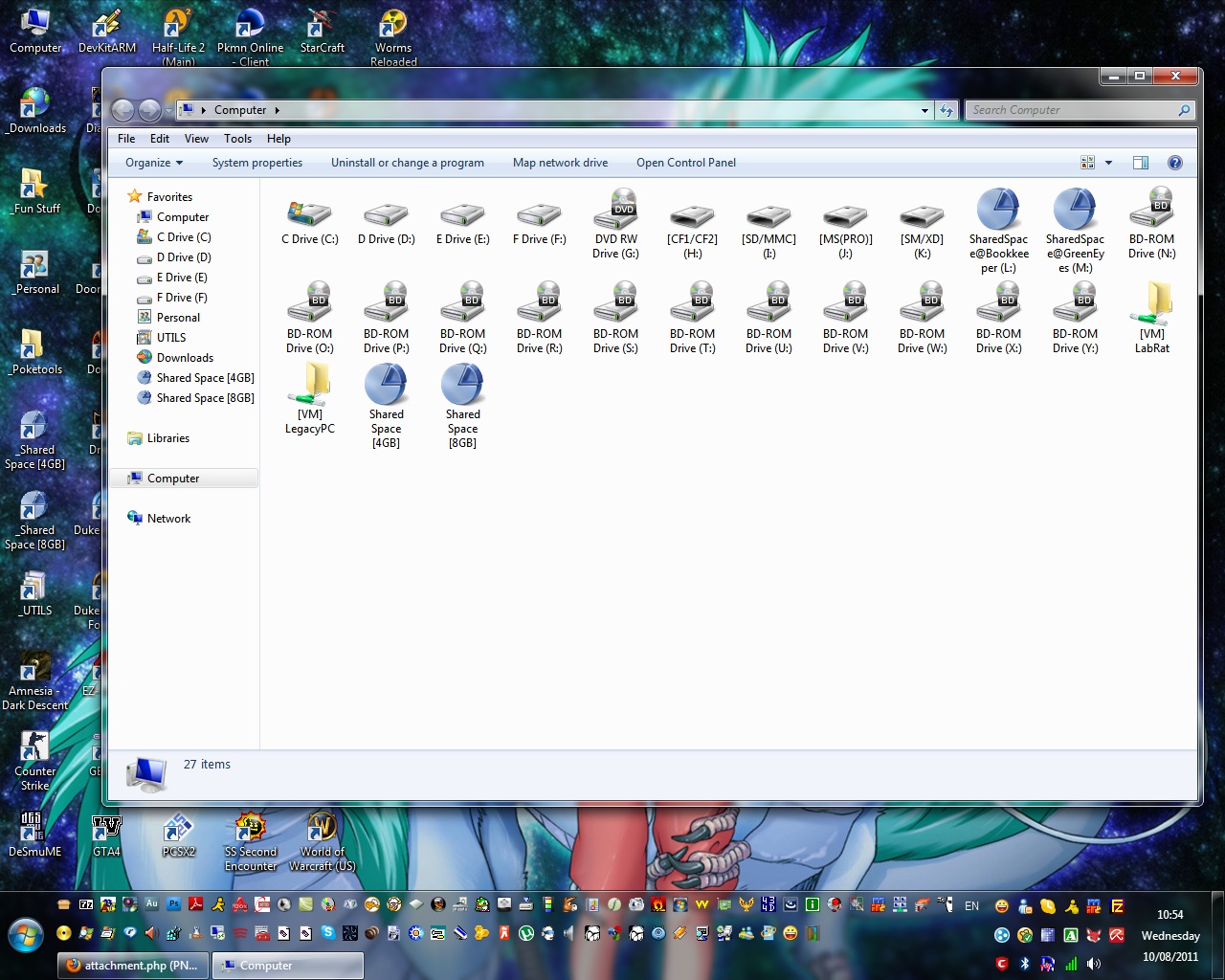Toggle the preview pane button
1225x980 pixels.
coord(1140,163)
